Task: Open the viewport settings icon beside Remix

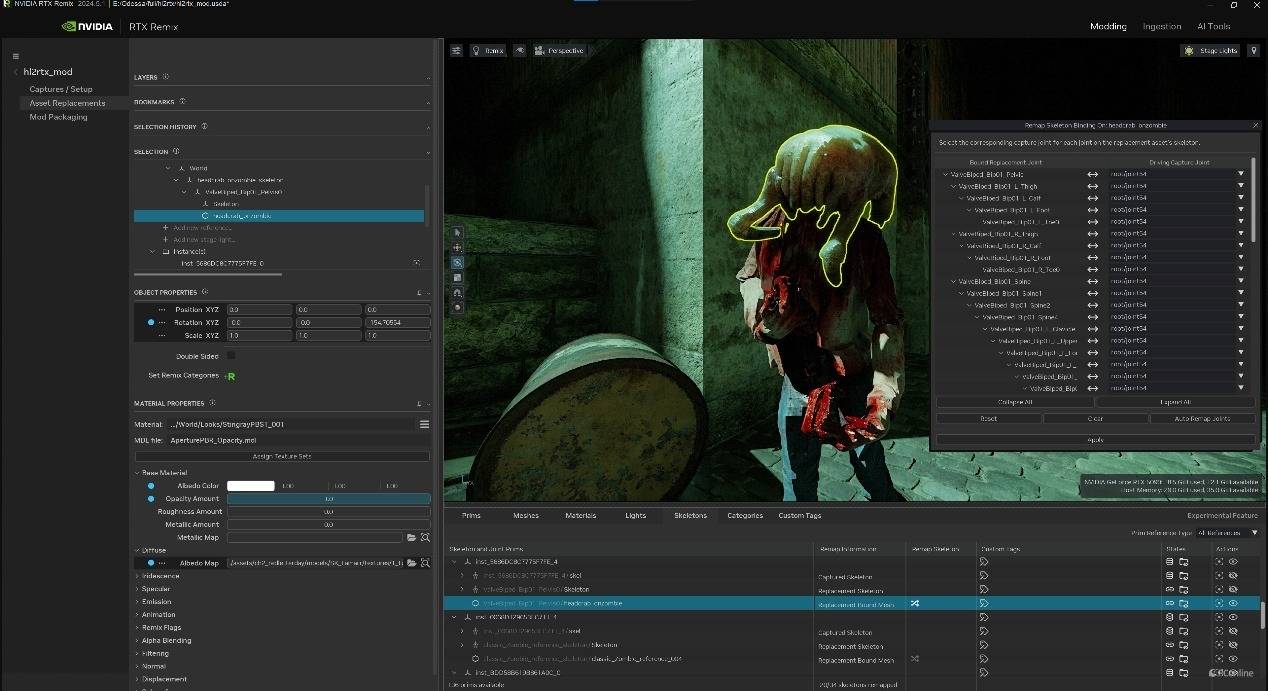Action: pos(456,50)
